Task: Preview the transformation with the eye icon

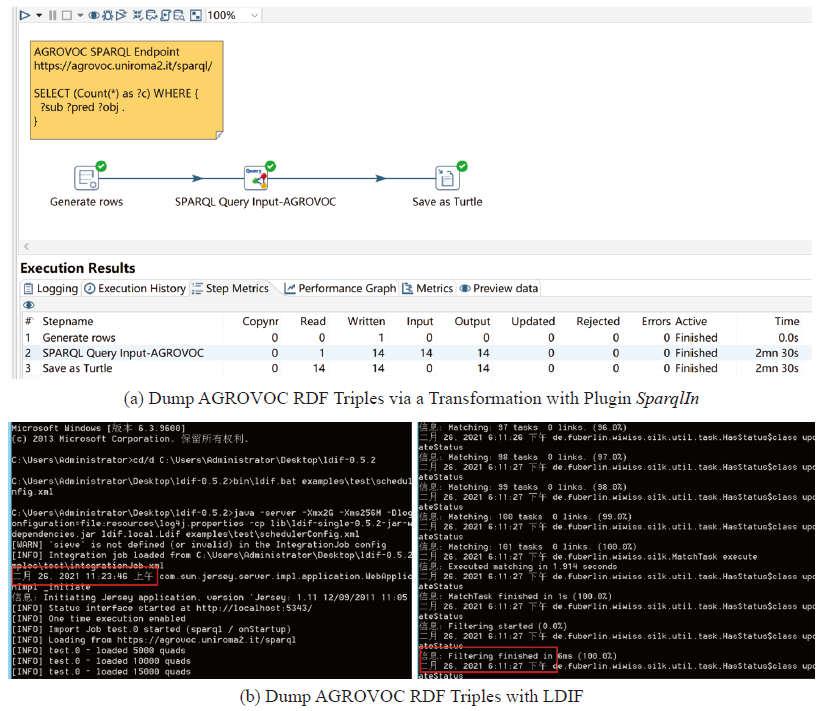Action: click(x=93, y=15)
